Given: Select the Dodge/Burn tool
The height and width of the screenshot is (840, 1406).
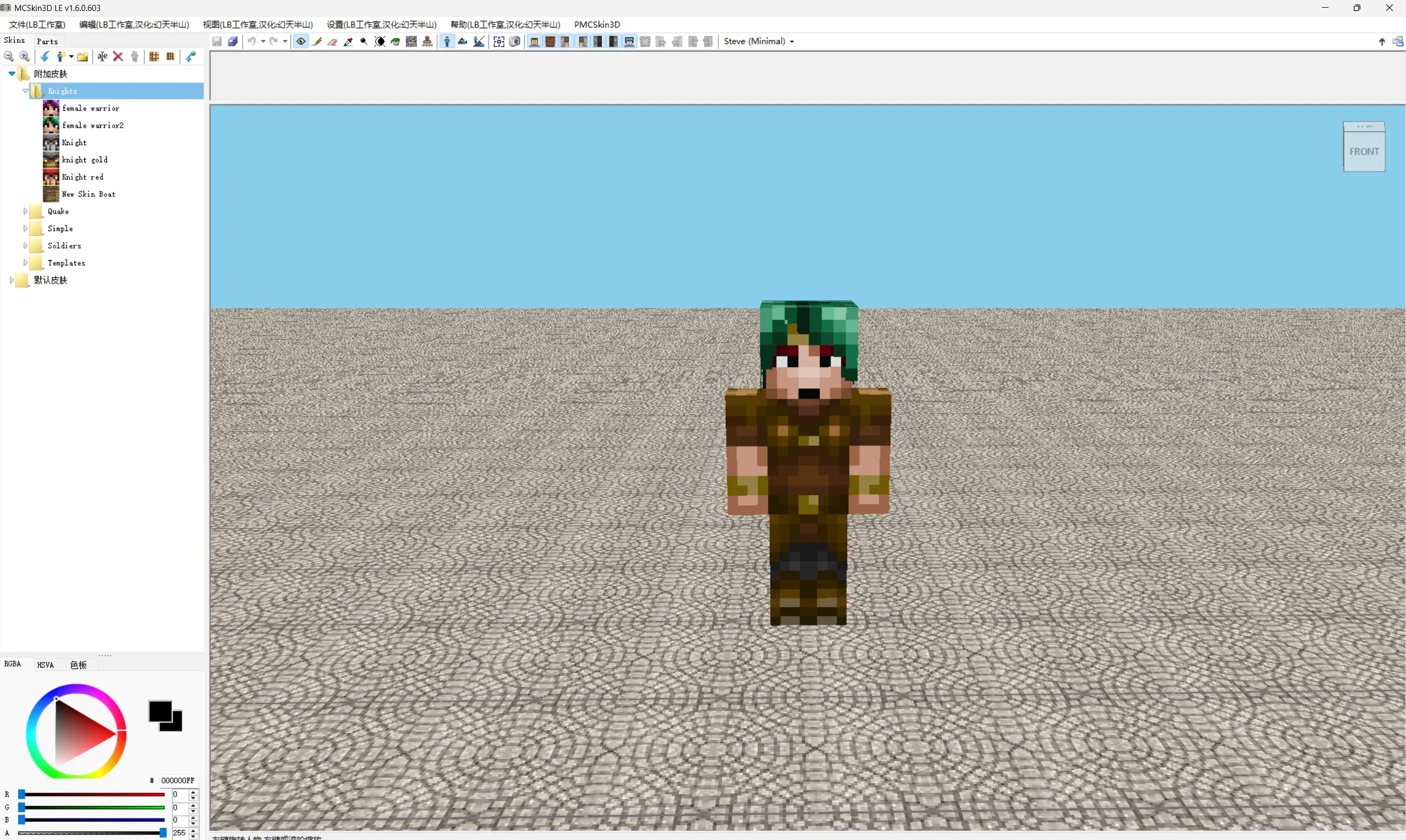Looking at the screenshot, I should pyautogui.click(x=364, y=41).
